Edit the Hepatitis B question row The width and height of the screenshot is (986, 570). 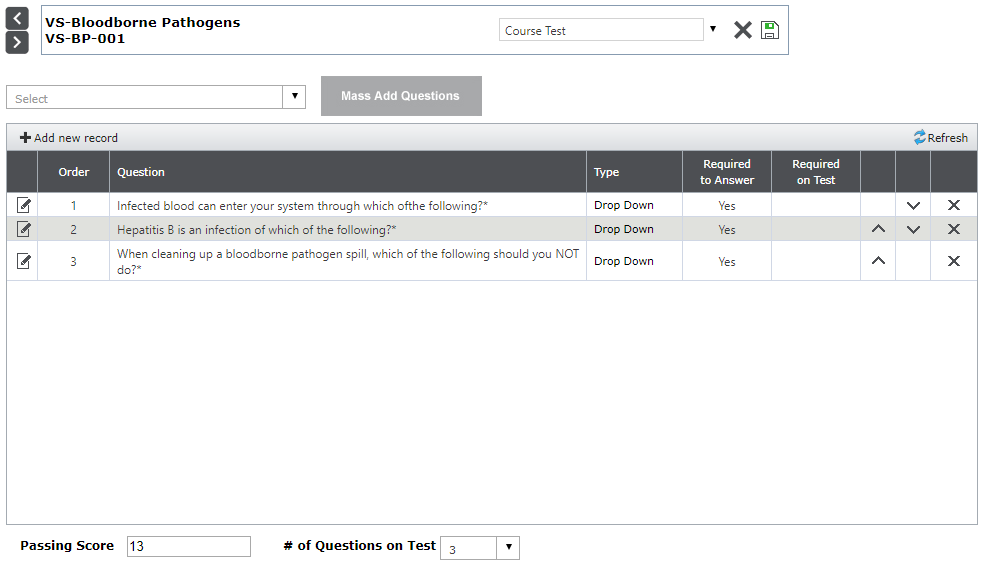24,229
